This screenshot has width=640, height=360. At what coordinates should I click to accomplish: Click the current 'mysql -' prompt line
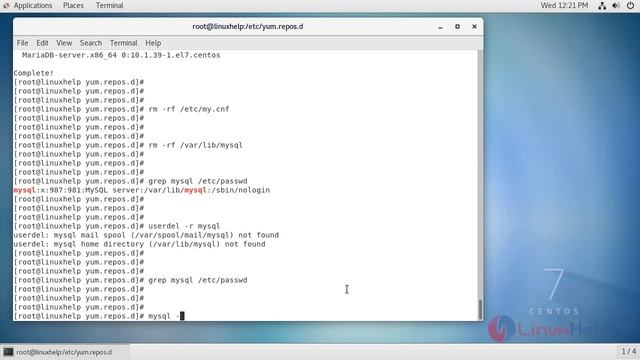[99, 316]
